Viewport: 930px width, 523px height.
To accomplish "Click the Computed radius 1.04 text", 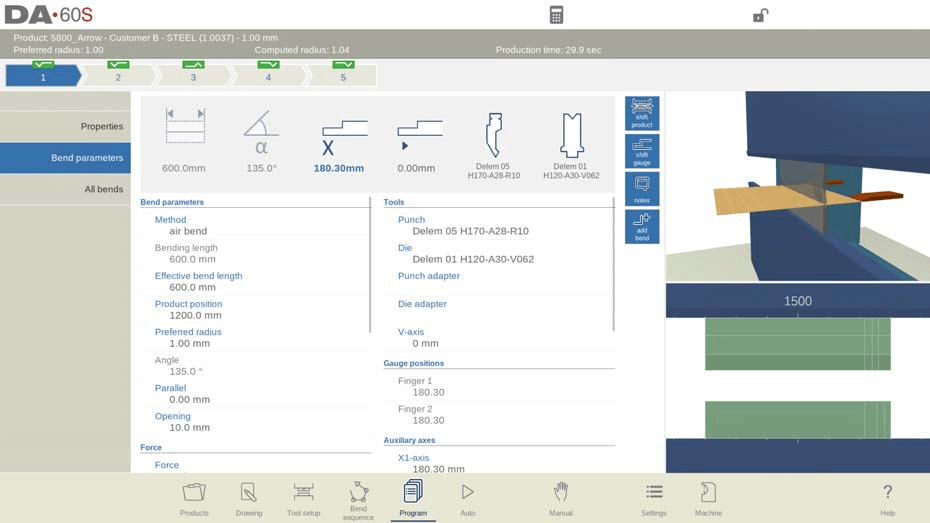I will point(302,50).
